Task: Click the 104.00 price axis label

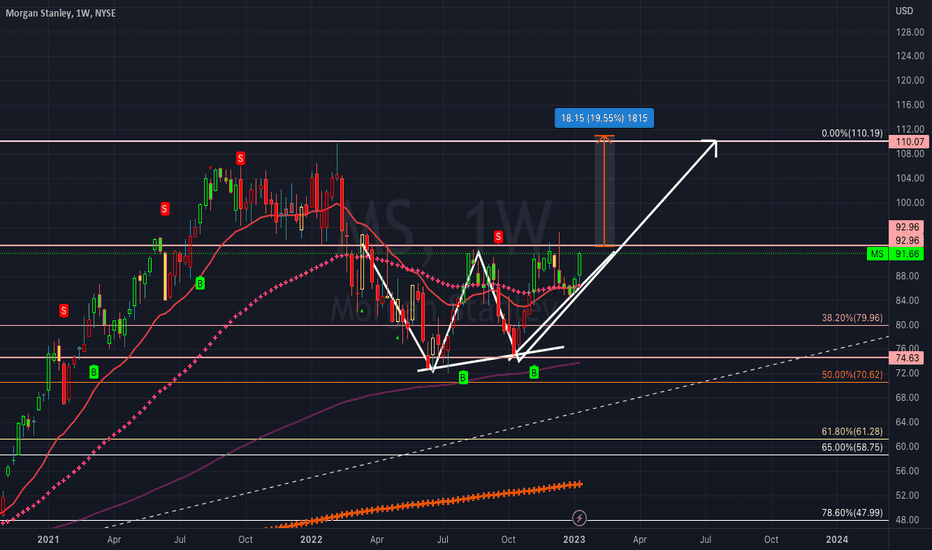Action: tap(910, 178)
